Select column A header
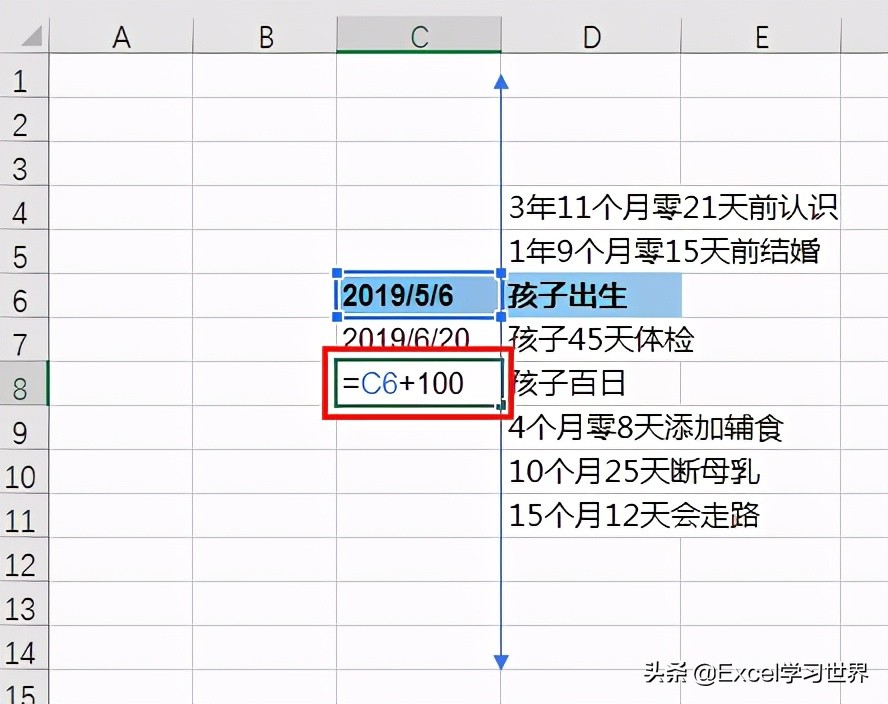Screen dimensions: 888x704 [x=121, y=35]
